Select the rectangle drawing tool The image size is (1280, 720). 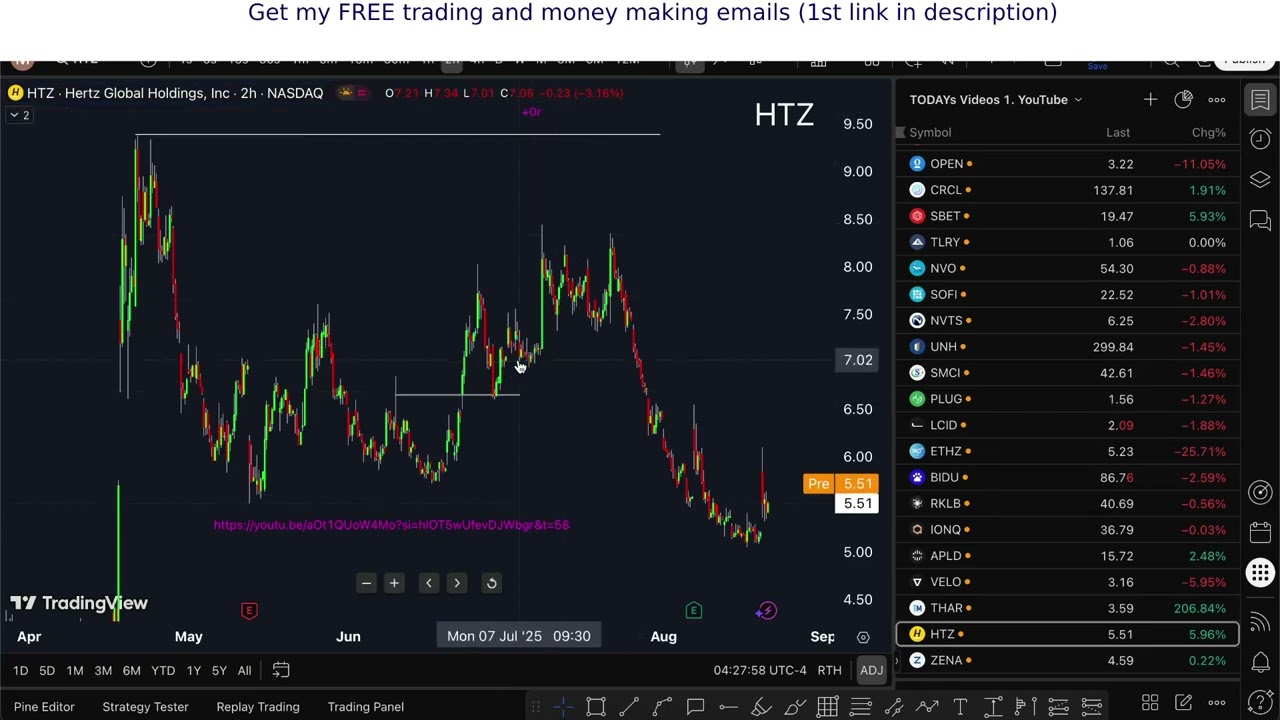click(x=596, y=707)
